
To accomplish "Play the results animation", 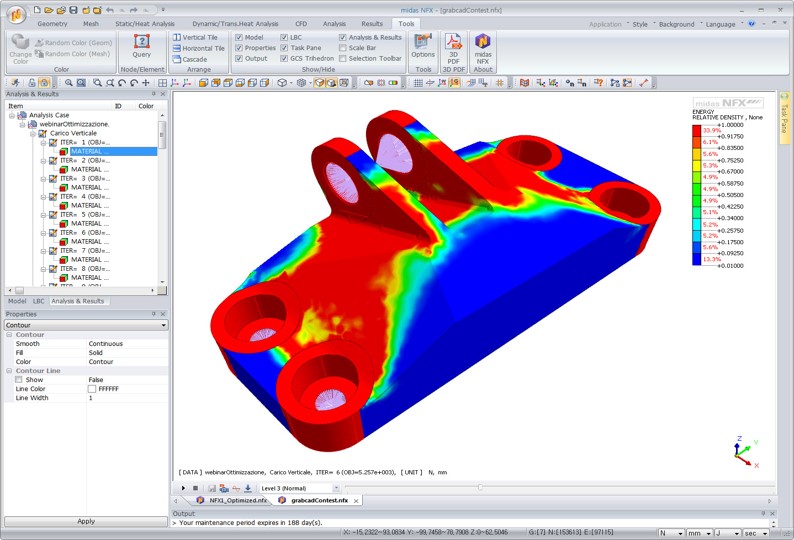I will [x=183, y=488].
